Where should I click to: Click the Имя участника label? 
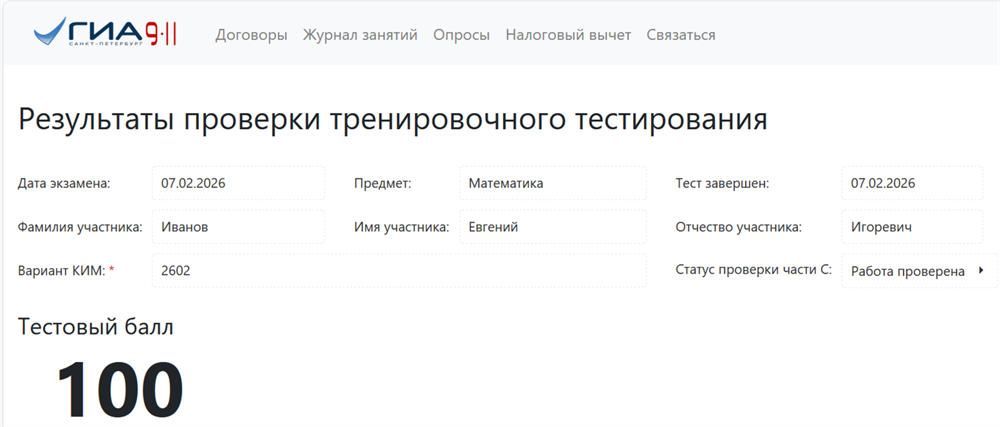pos(402,227)
